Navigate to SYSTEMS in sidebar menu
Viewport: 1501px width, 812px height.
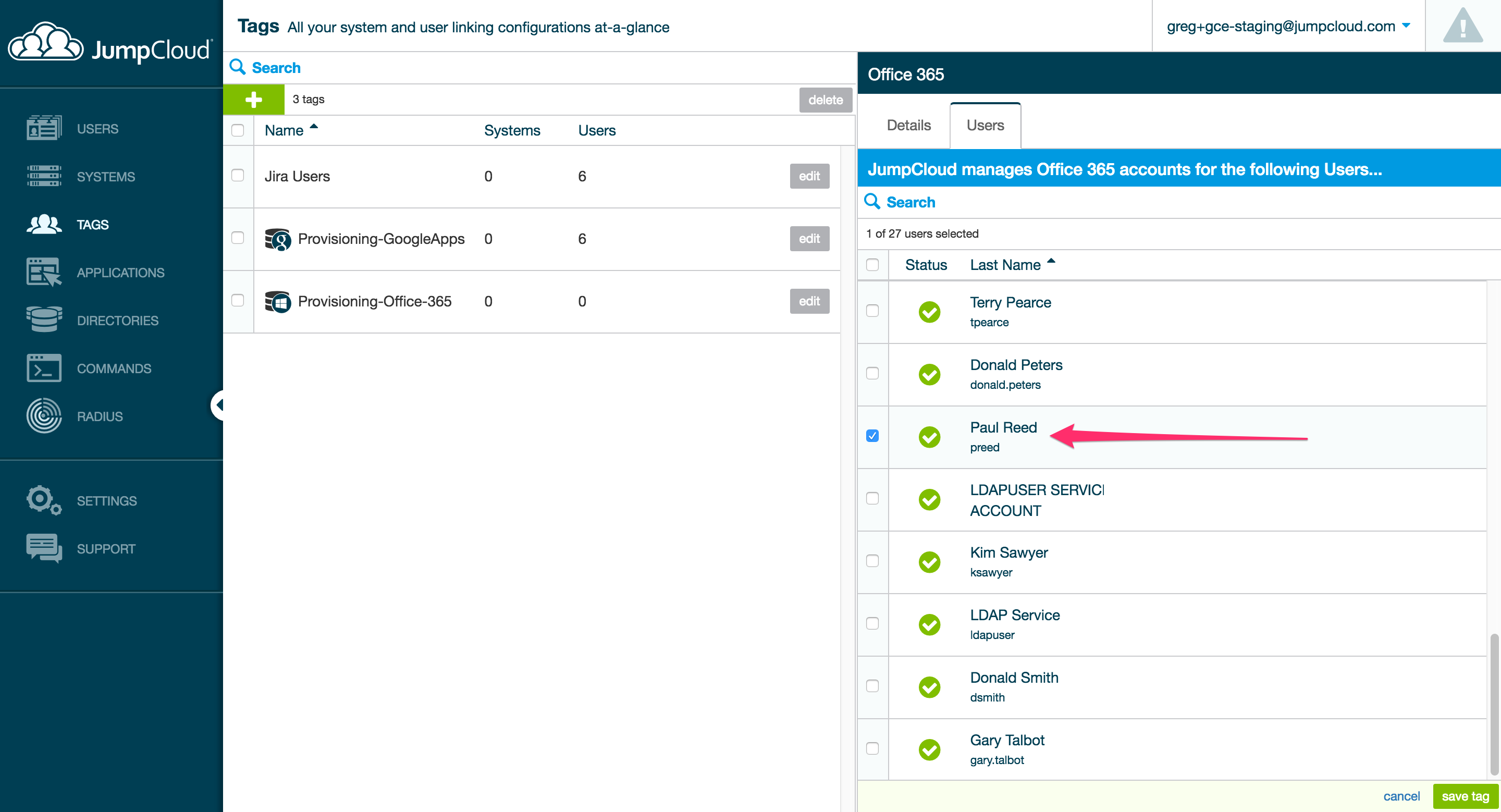click(x=105, y=177)
